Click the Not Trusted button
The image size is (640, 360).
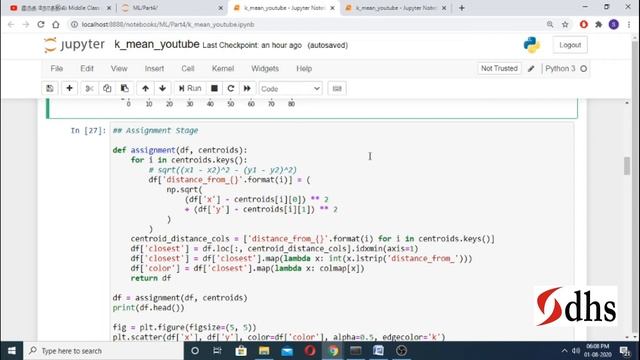click(x=499, y=68)
